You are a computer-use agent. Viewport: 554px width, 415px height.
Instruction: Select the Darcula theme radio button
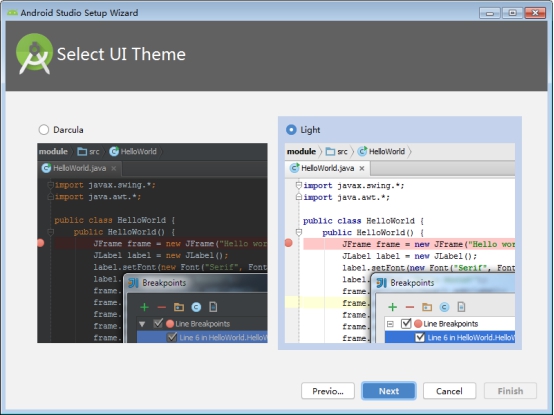pyautogui.click(x=44, y=130)
